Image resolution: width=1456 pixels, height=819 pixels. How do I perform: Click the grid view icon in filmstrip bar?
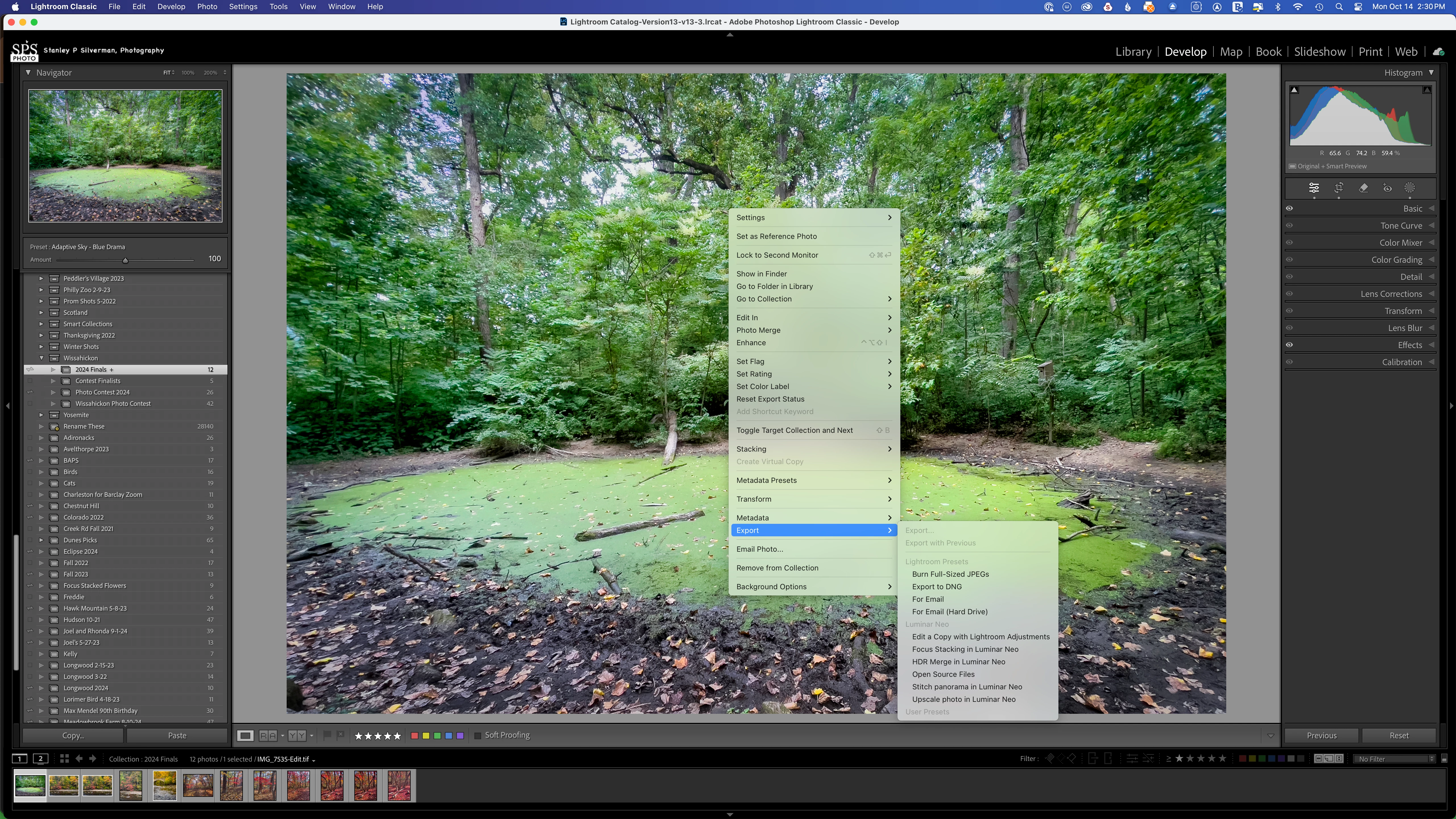pos(64,759)
